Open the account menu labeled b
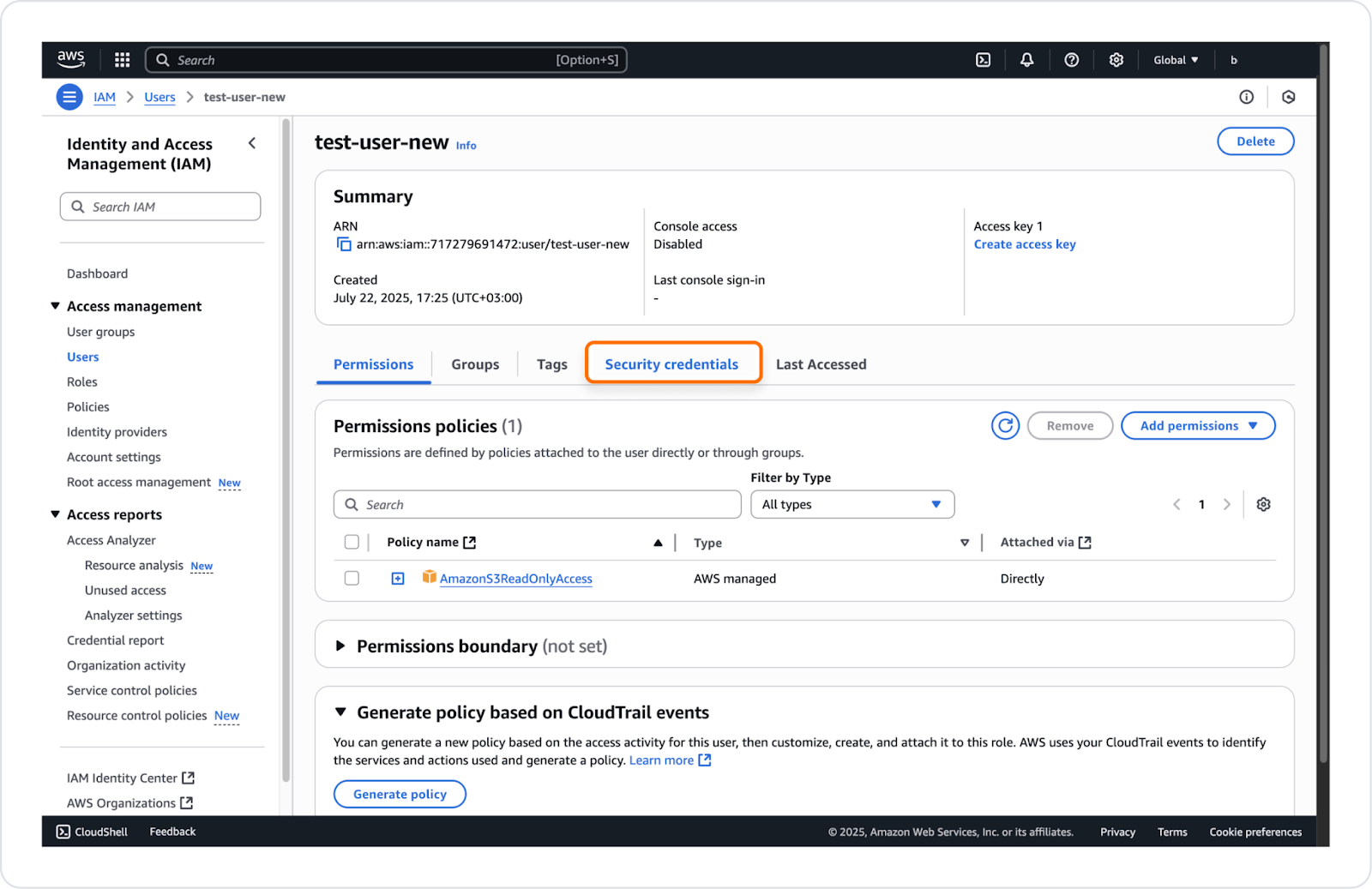This screenshot has height=889, width=1372. point(1234,60)
